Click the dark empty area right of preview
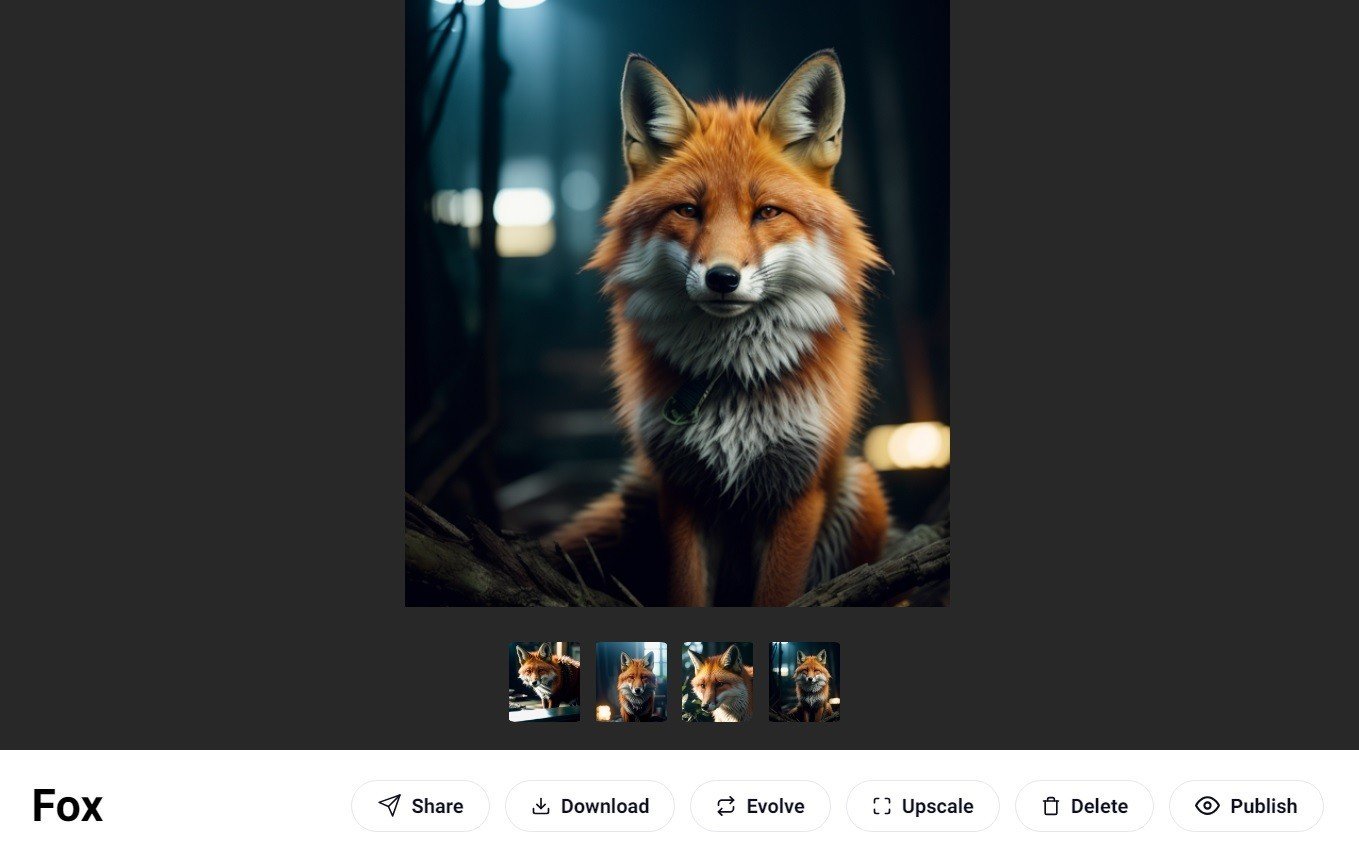Screen dimensions: 1359x843 point(1150,350)
